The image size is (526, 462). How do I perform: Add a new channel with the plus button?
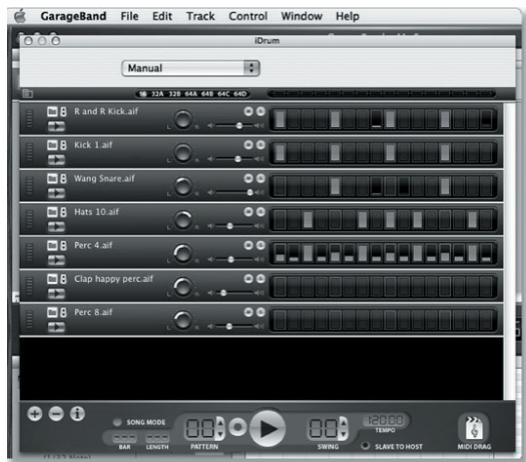coord(35,414)
